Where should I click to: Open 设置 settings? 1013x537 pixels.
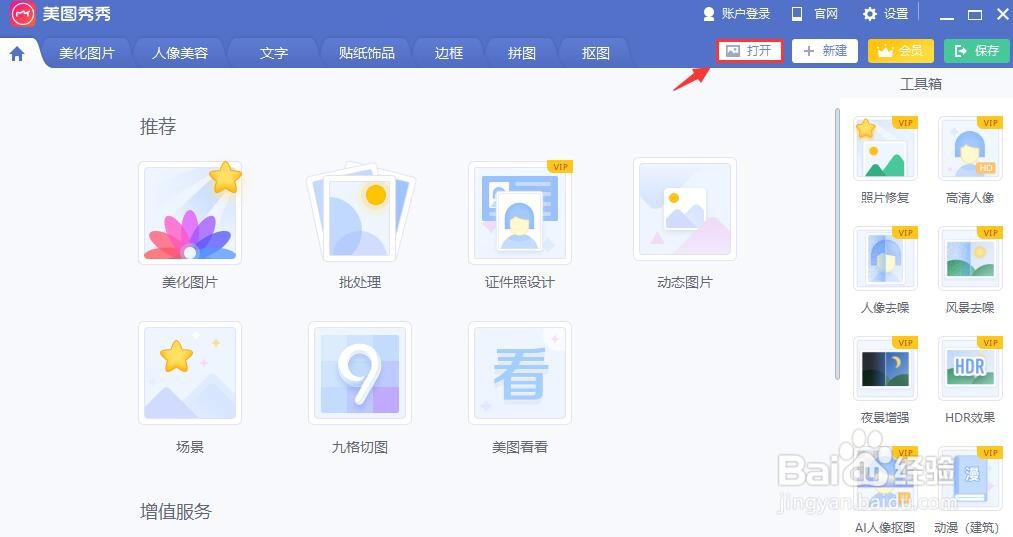coord(886,14)
